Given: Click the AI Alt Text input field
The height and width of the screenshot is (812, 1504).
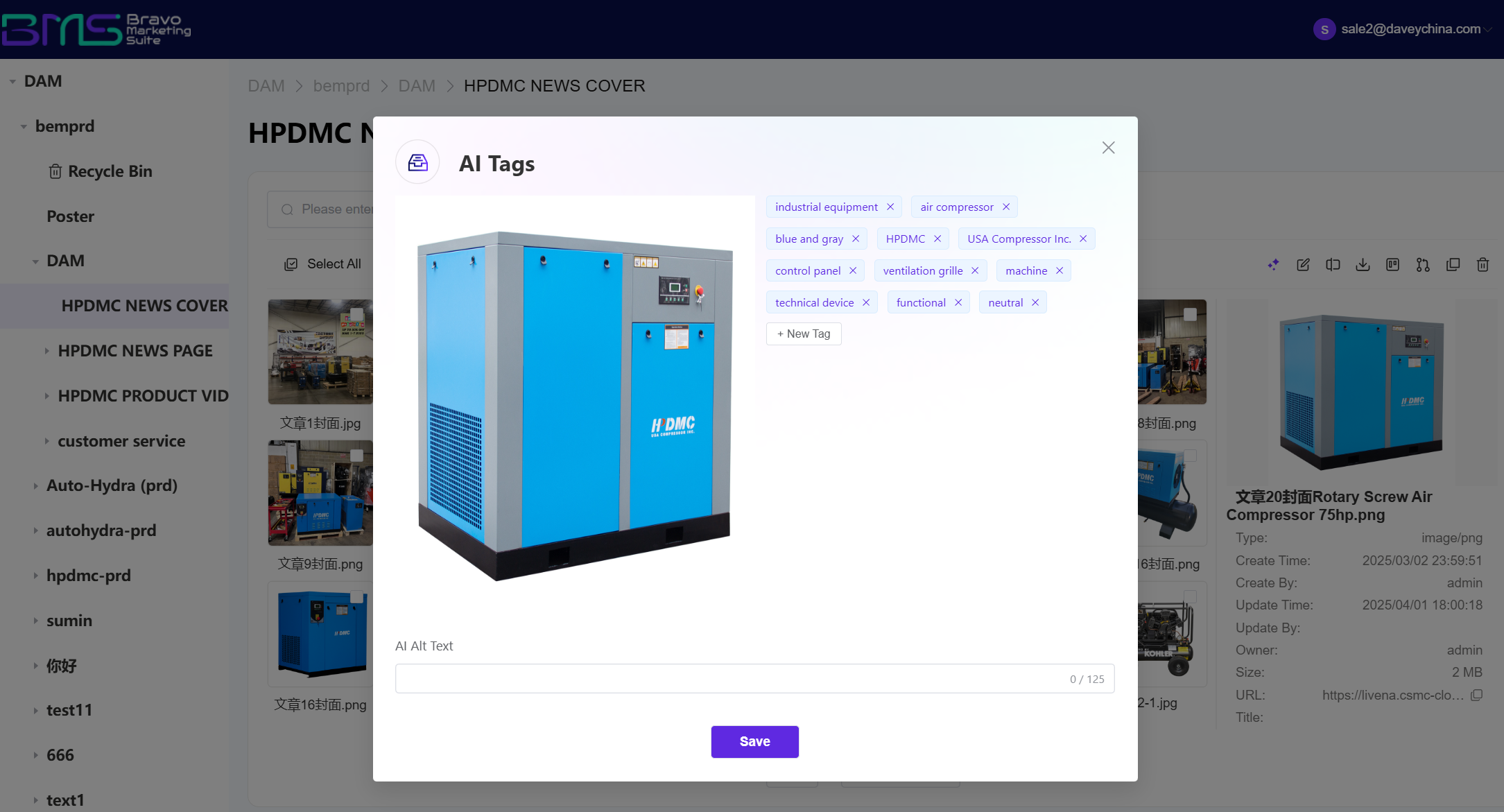Looking at the screenshot, I should (728, 679).
